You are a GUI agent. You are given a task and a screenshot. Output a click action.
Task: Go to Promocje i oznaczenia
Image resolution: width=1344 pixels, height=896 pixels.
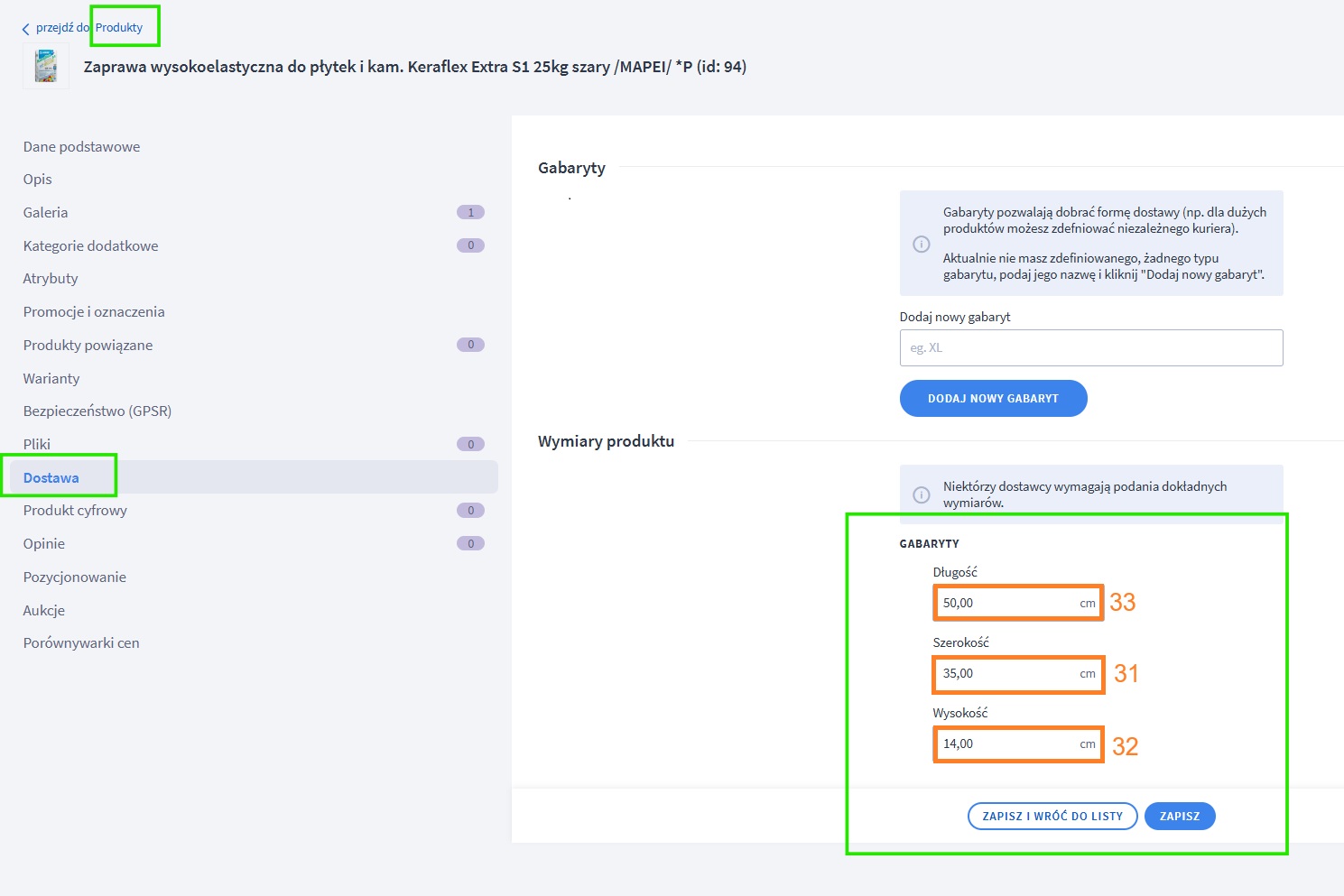tap(94, 311)
